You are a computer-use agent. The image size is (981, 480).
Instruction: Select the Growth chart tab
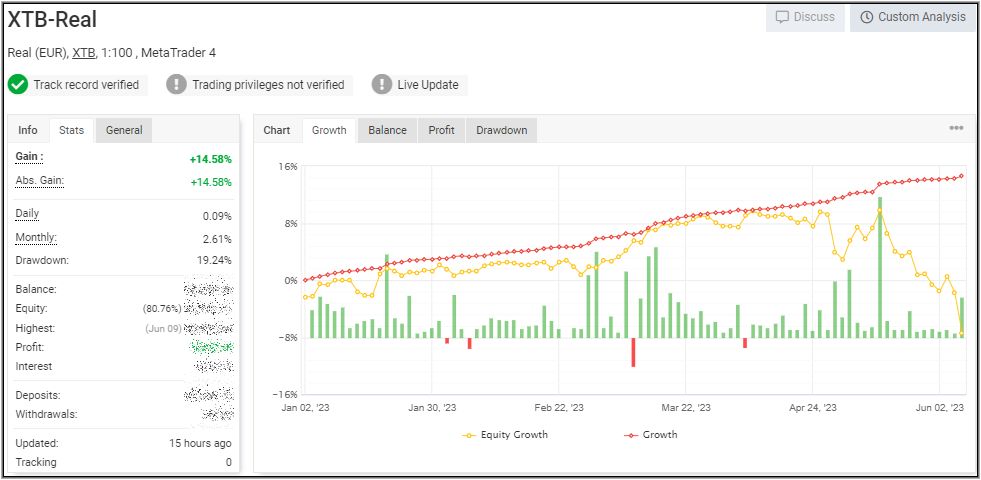click(329, 130)
